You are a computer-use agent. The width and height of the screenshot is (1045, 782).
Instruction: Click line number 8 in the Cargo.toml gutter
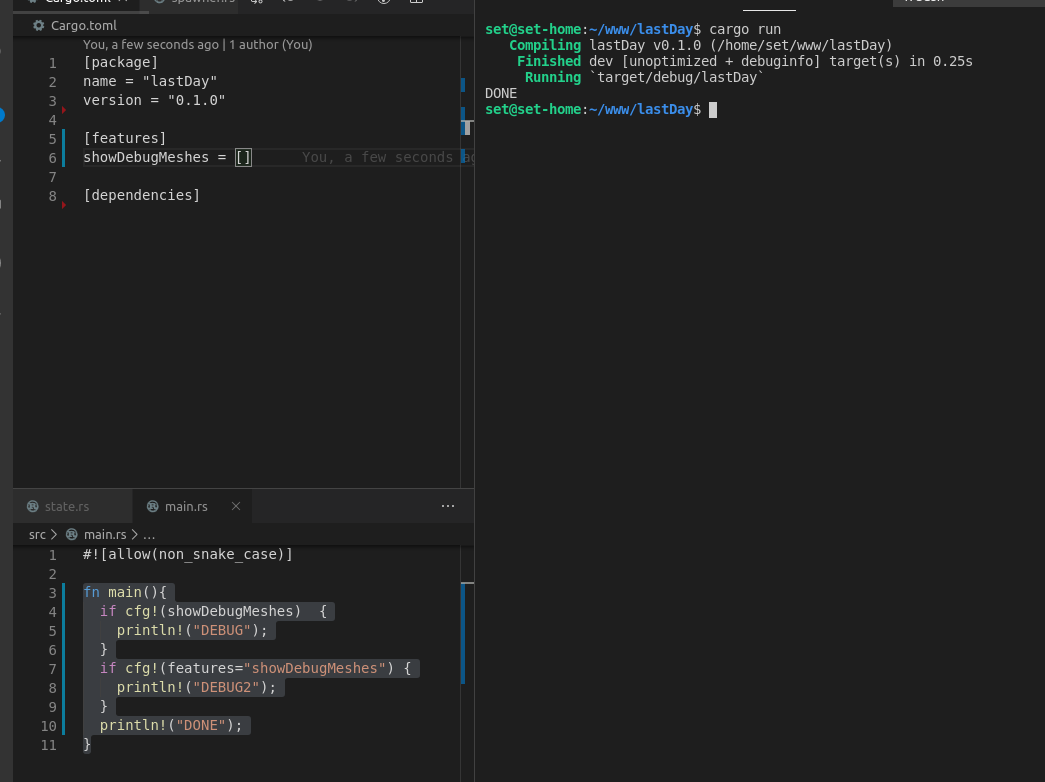(x=53, y=197)
